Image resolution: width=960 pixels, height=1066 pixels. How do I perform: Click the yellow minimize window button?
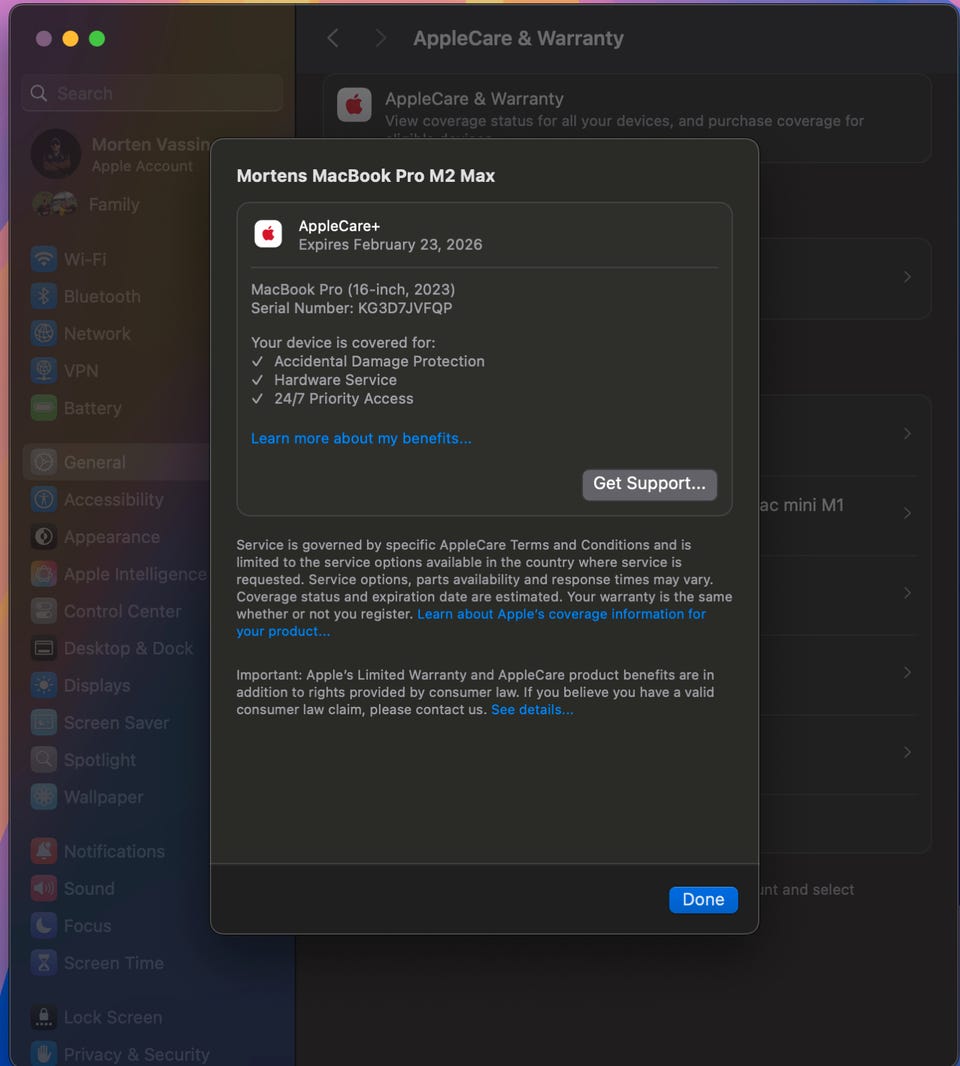point(70,39)
